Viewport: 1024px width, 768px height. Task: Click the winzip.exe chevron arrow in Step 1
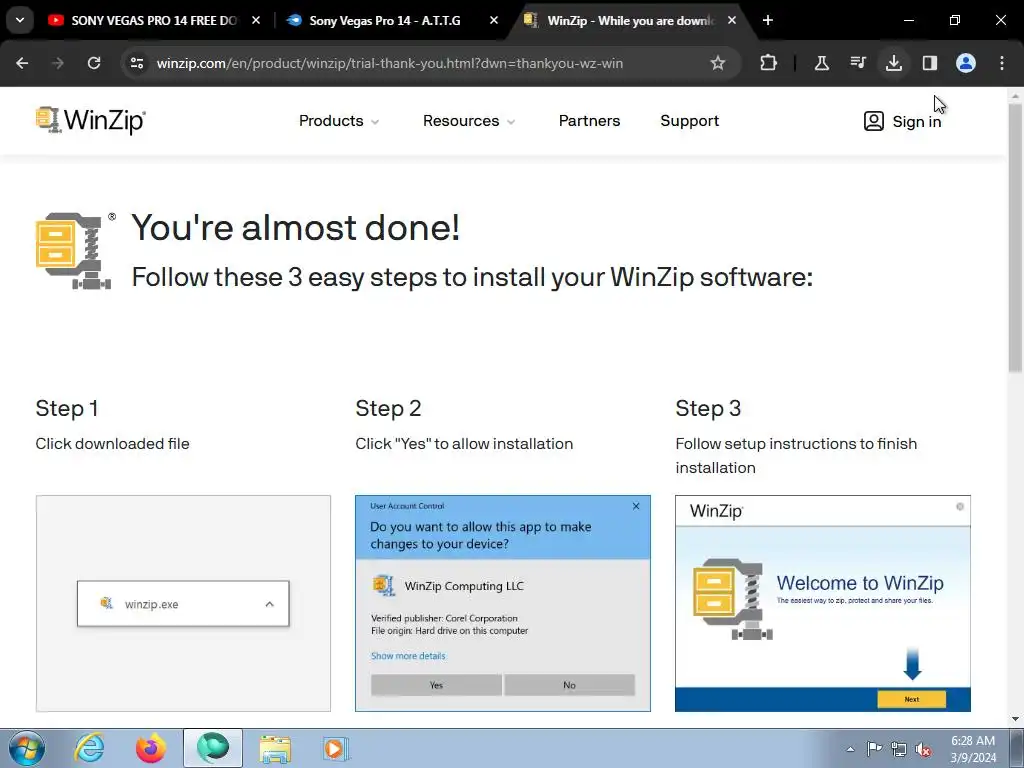tap(270, 604)
